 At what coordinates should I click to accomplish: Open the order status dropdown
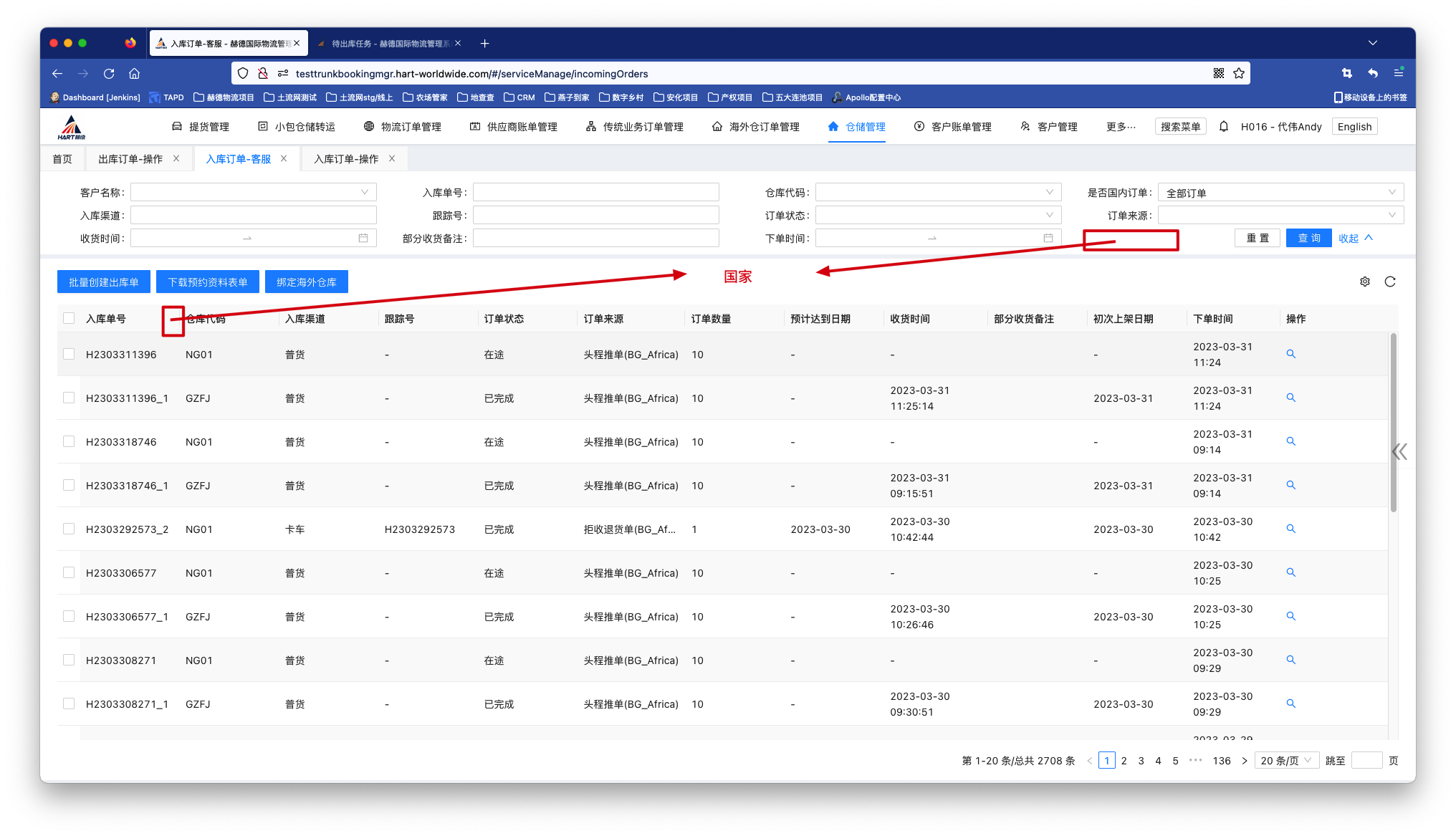tap(937, 215)
